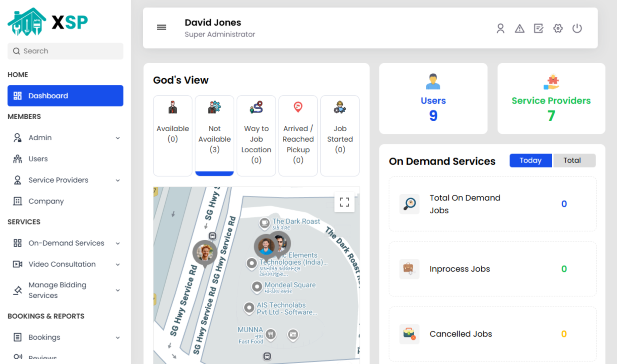Screen dimensions: 617x364
Task: Open the Admin menu item
Action: click(65, 137)
